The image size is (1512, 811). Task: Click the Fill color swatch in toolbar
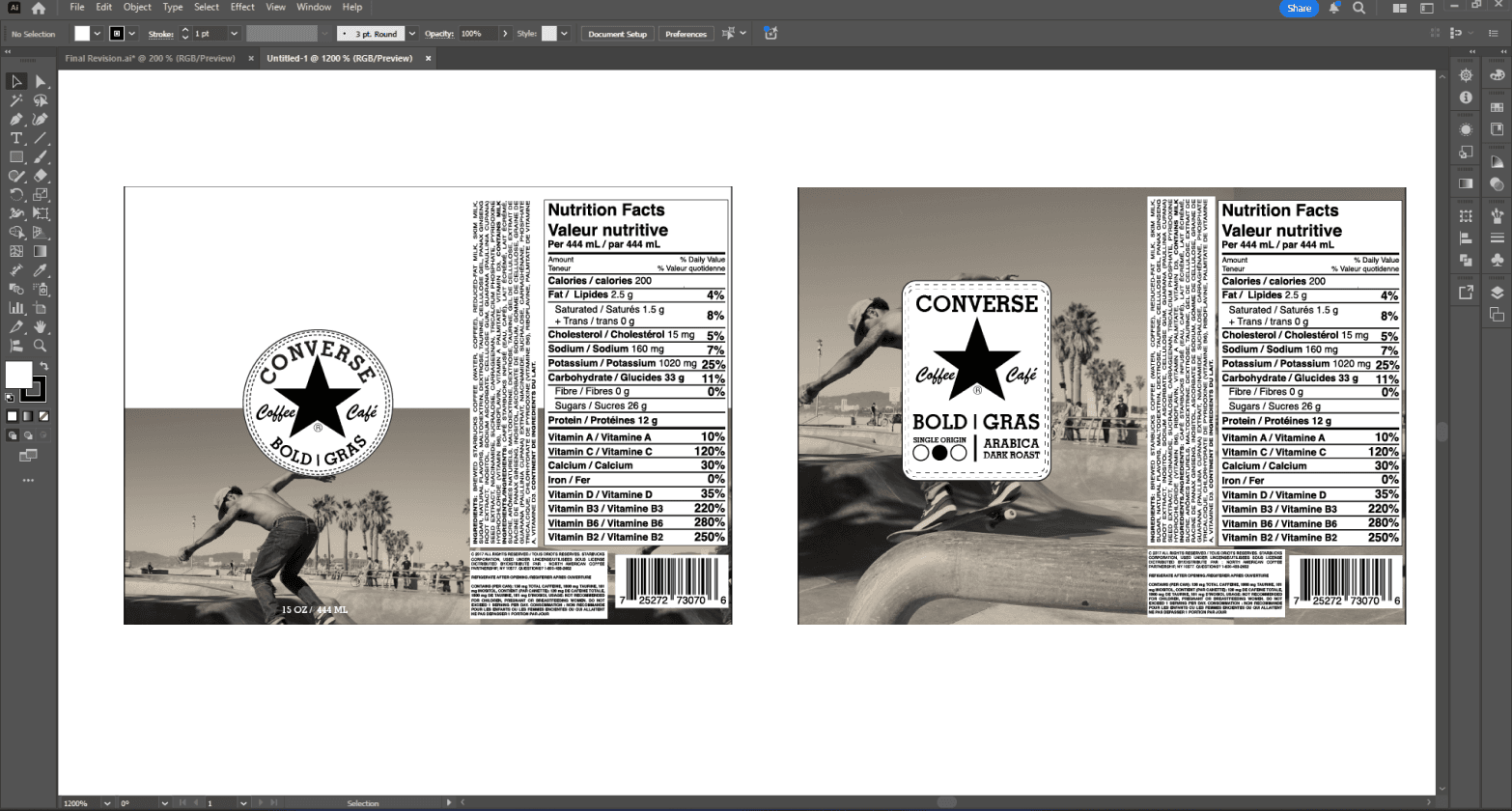(x=18, y=375)
